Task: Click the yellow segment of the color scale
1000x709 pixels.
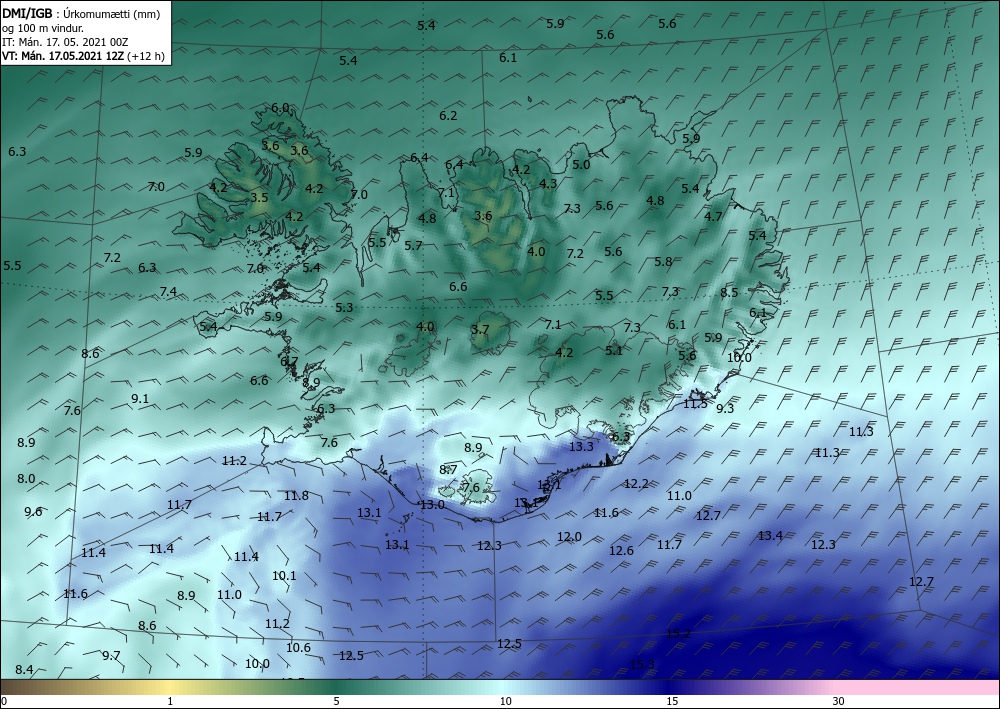Action: click(170, 687)
